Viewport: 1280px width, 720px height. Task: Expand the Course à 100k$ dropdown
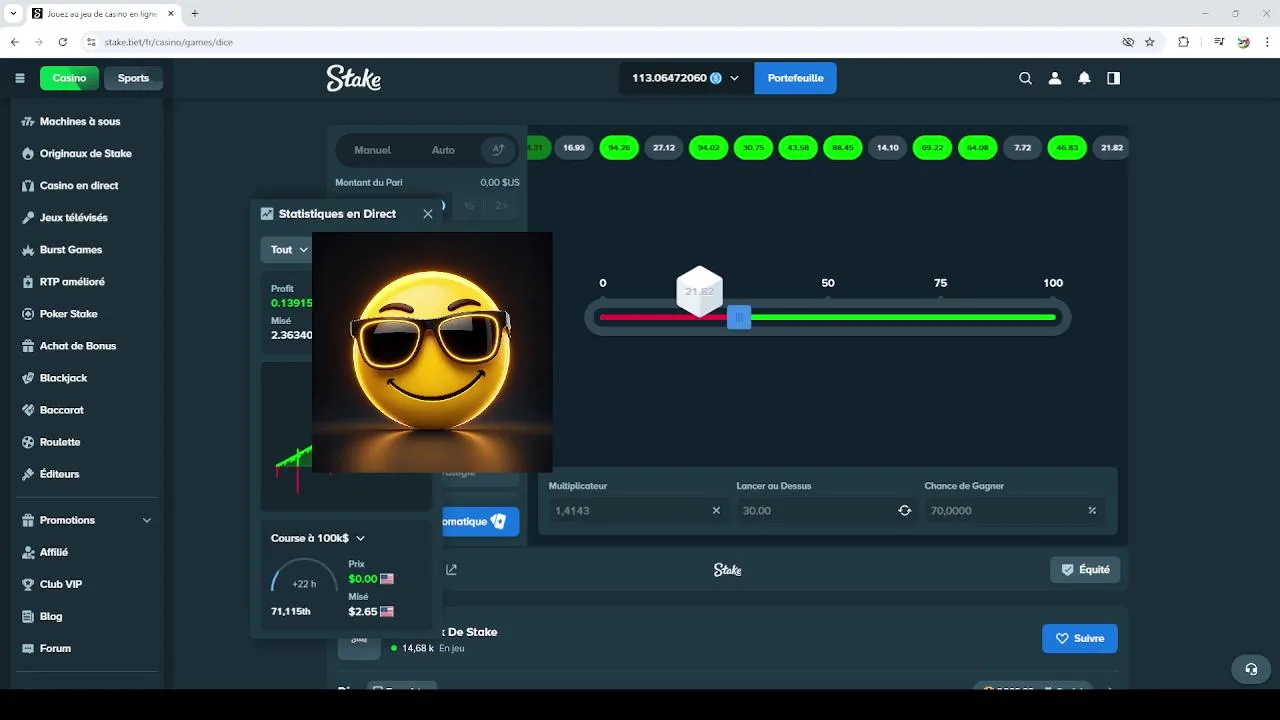[x=318, y=538]
